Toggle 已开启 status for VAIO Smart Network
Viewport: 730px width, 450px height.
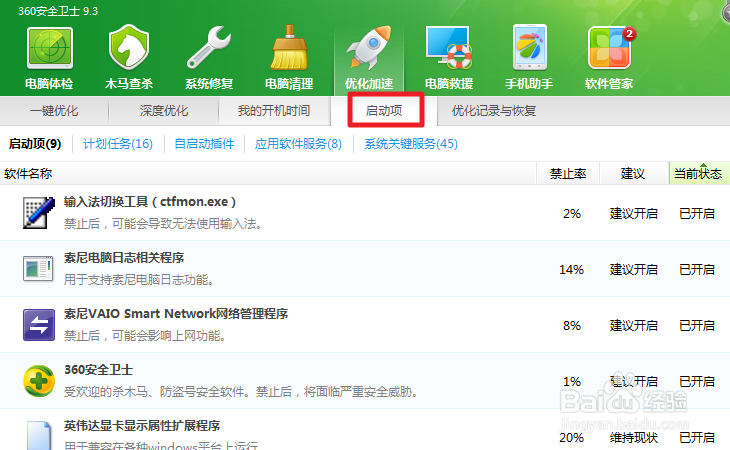pyautogui.click(x=697, y=325)
